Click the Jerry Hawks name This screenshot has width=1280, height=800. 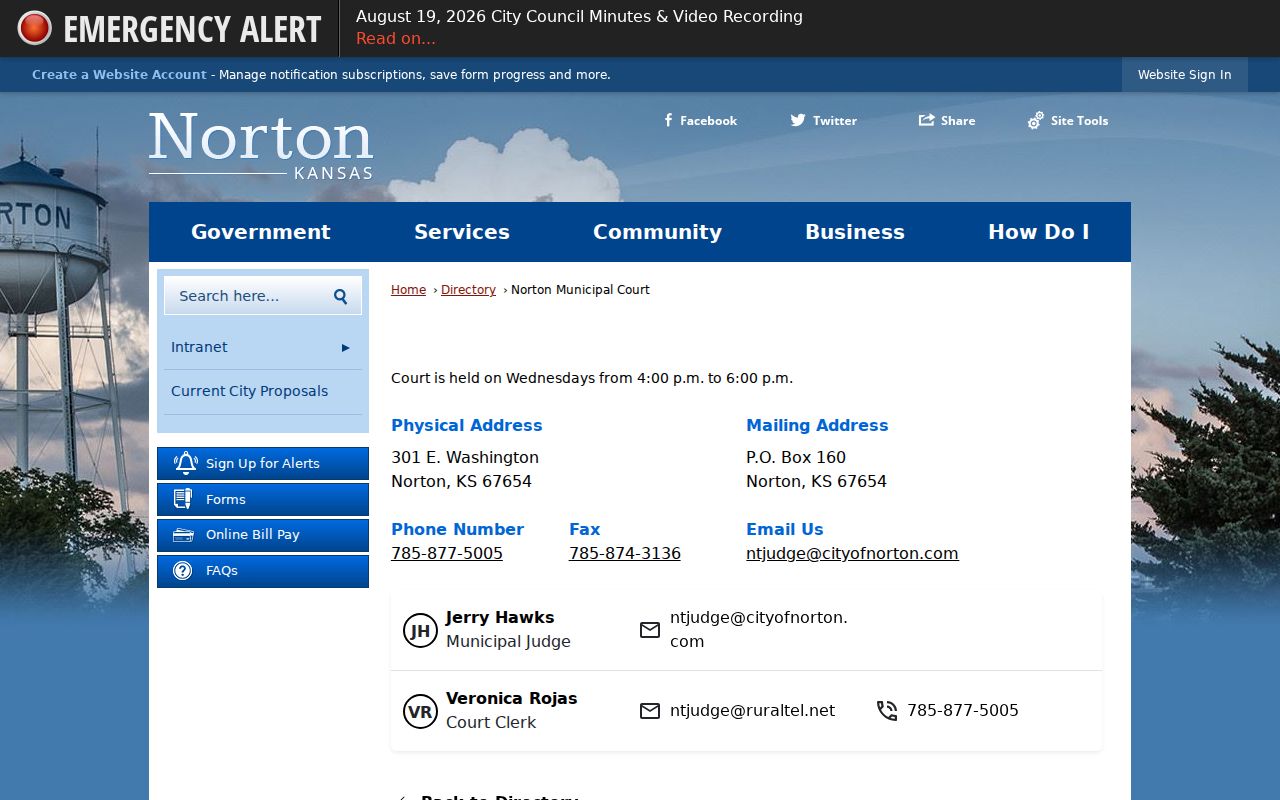(500, 618)
